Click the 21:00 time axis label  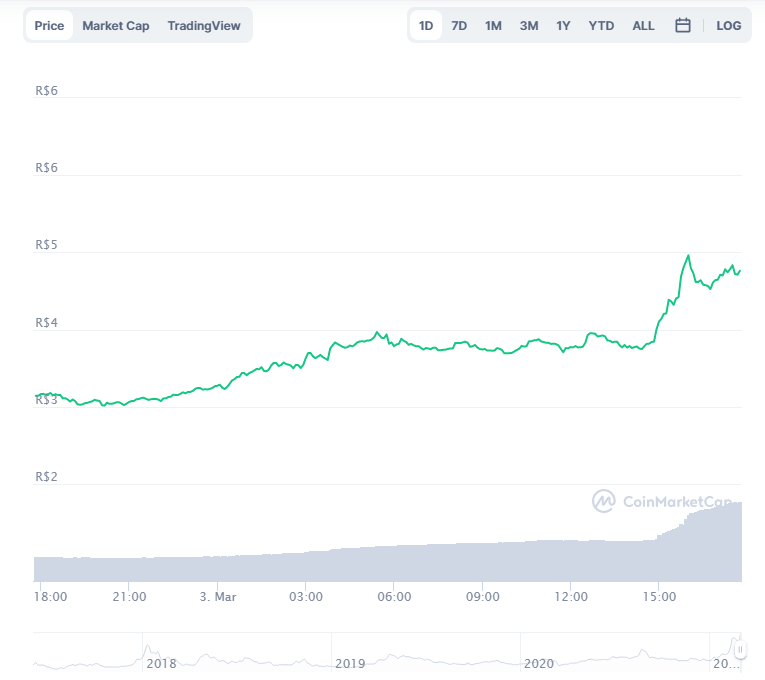point(129,597)
